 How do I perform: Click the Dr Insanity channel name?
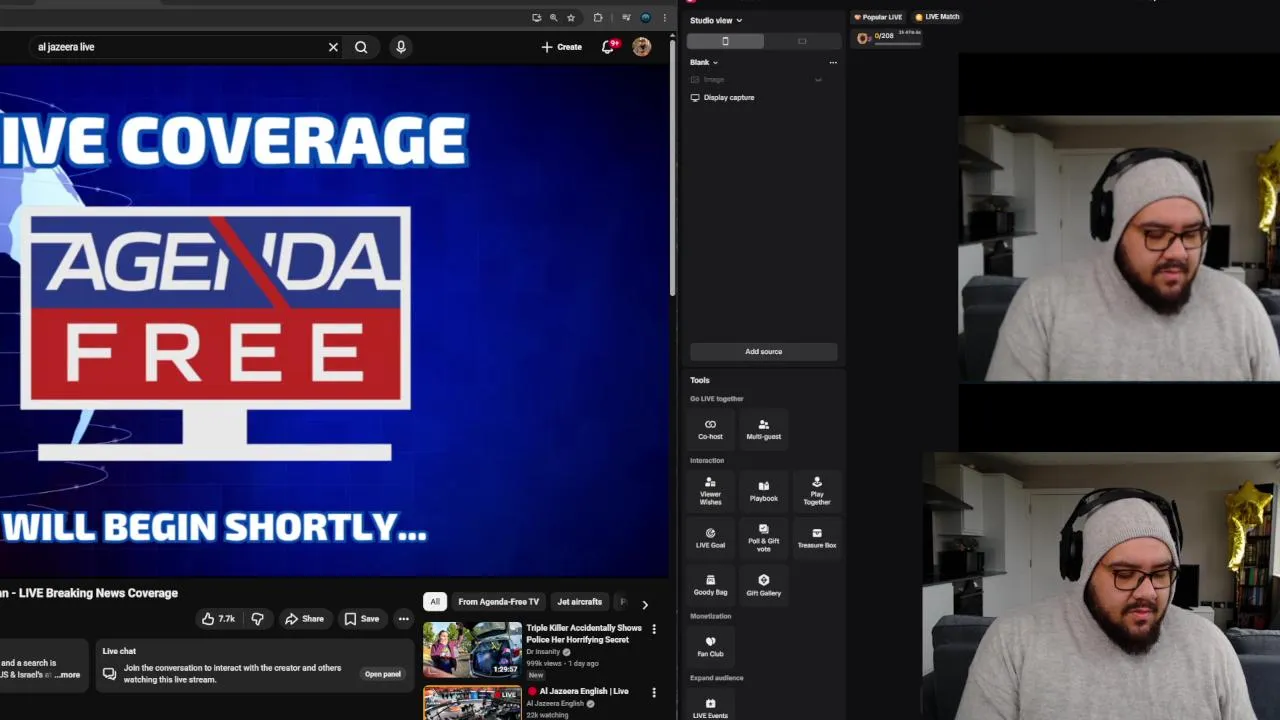point(543,652)
